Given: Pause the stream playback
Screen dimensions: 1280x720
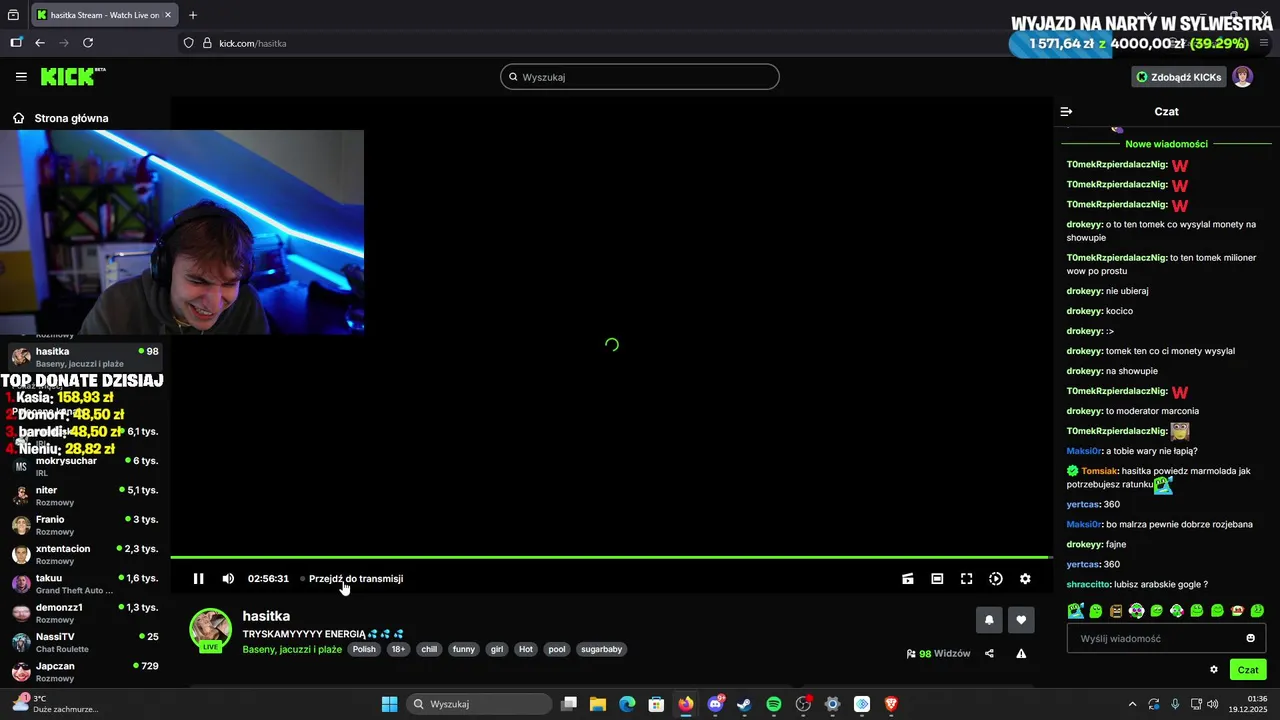Looking at the screenshot, I should 199,578.
